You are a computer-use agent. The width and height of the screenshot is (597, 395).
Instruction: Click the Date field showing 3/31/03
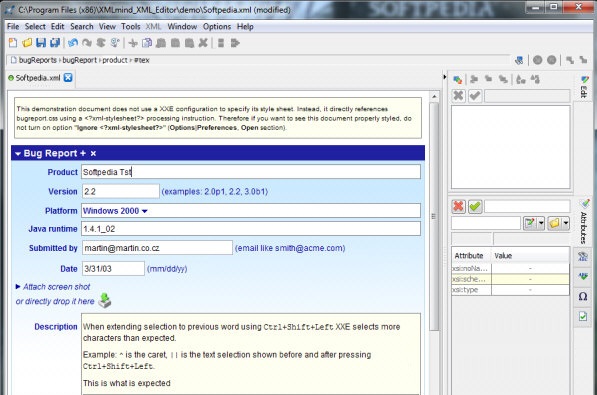[113, 269]
